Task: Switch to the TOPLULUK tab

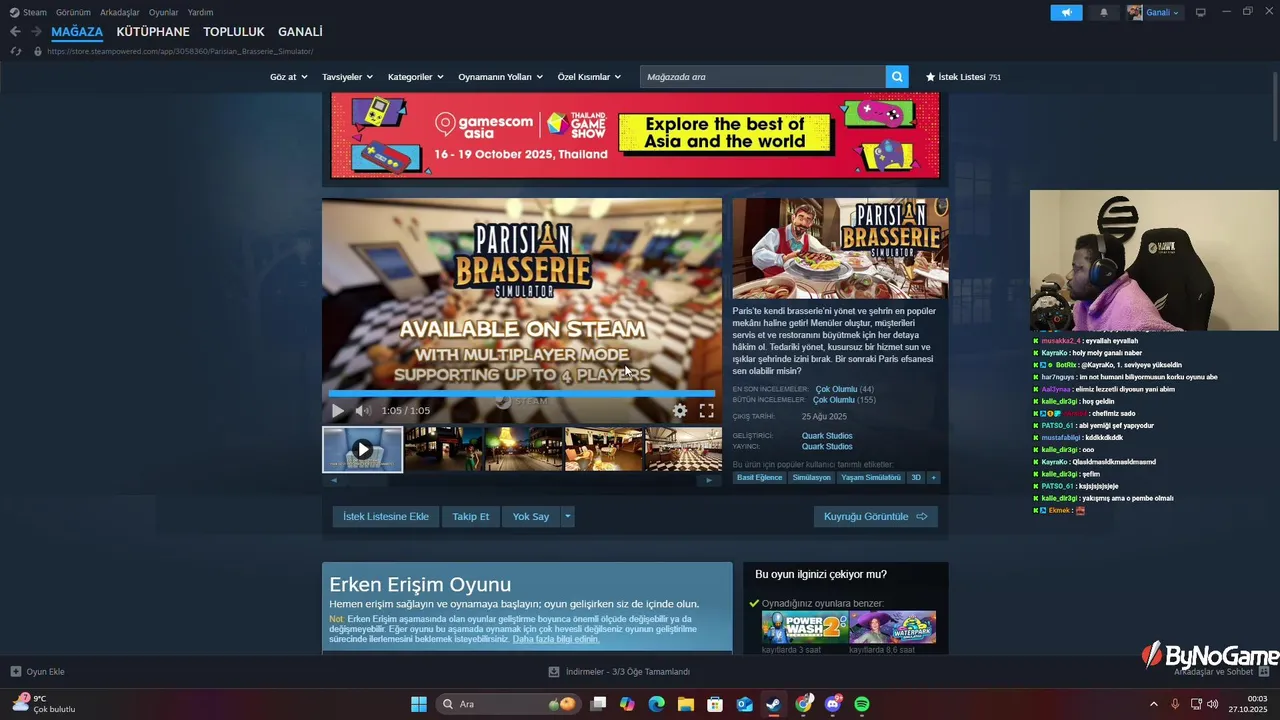Action: (234, 32)
